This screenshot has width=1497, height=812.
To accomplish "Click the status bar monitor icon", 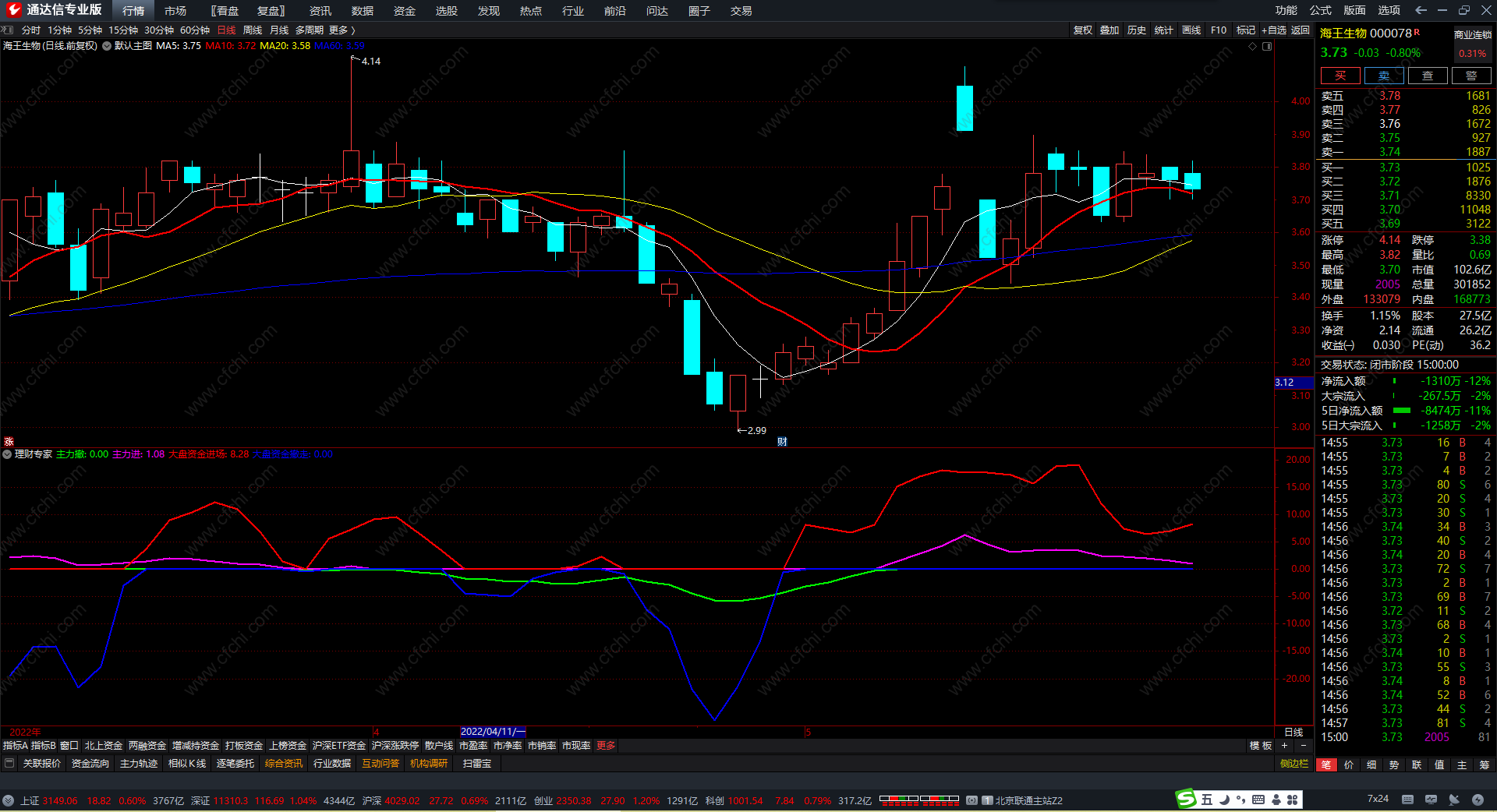I will tap(1431, 800).
